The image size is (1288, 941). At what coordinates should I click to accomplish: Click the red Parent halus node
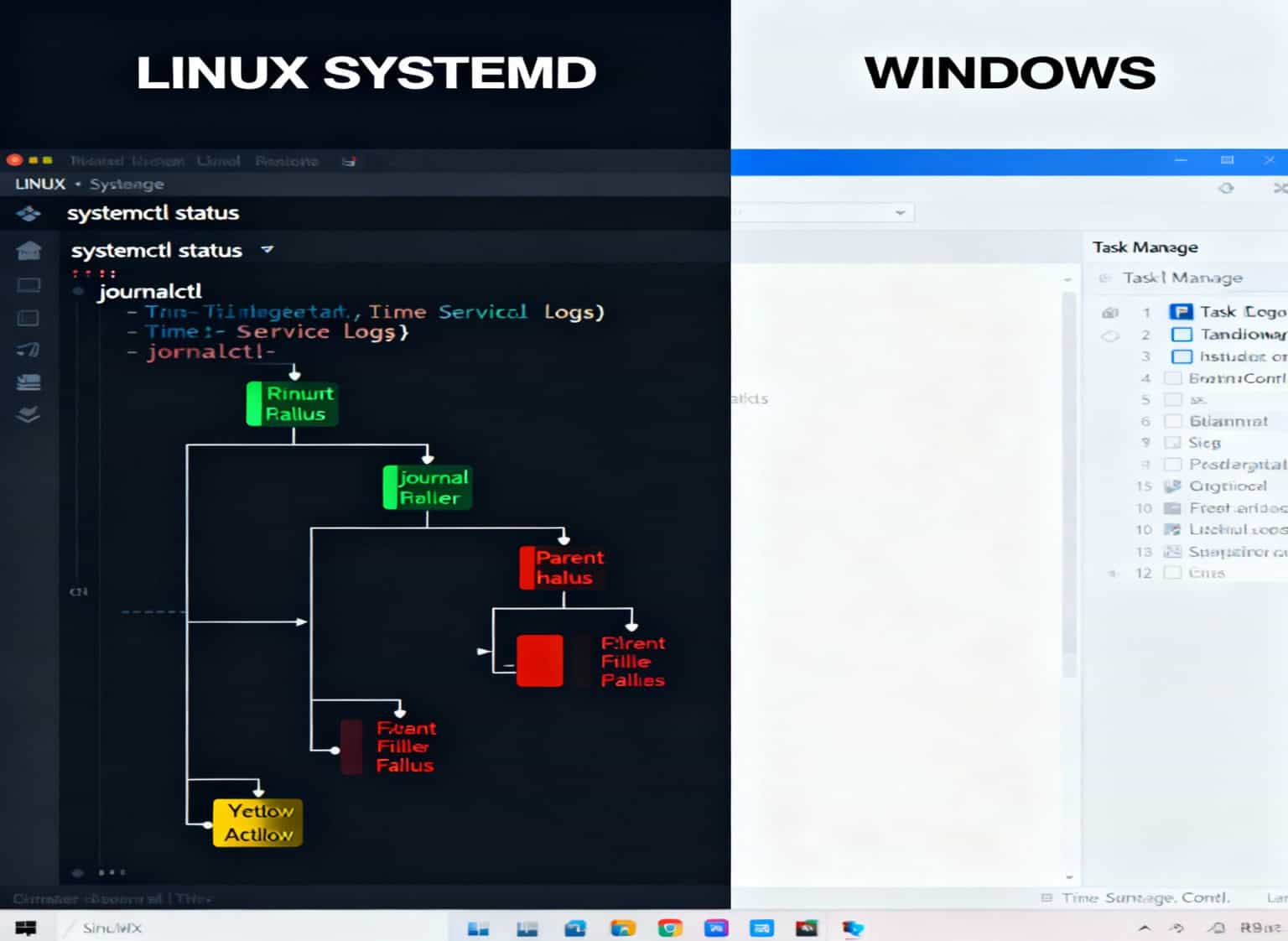pos(563,568)
